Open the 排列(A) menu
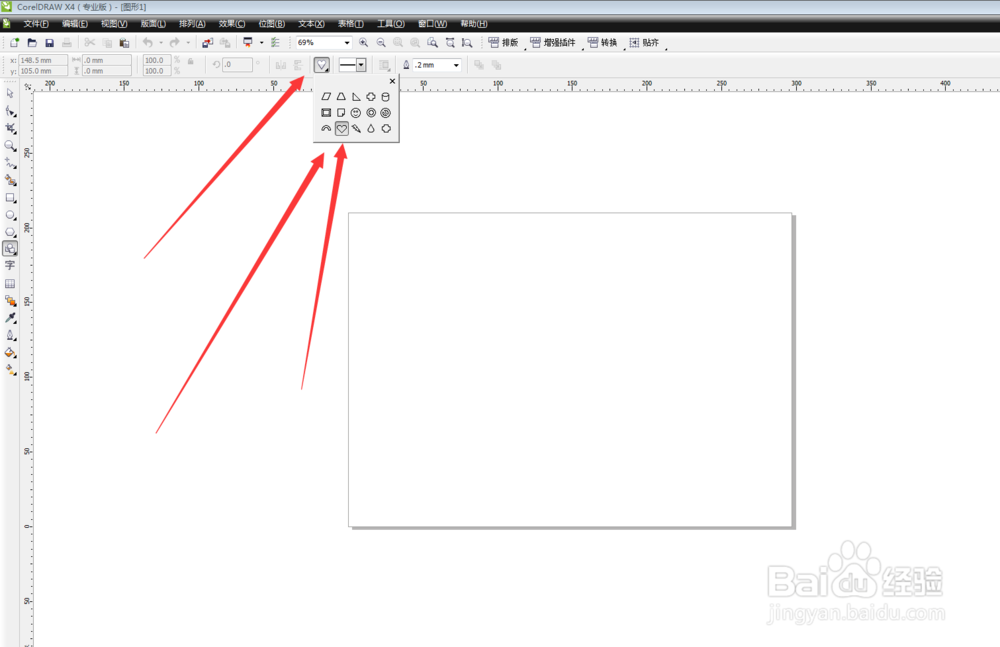Image resolution: width=1000 pixels, height=647 pixels. point(192,24)
